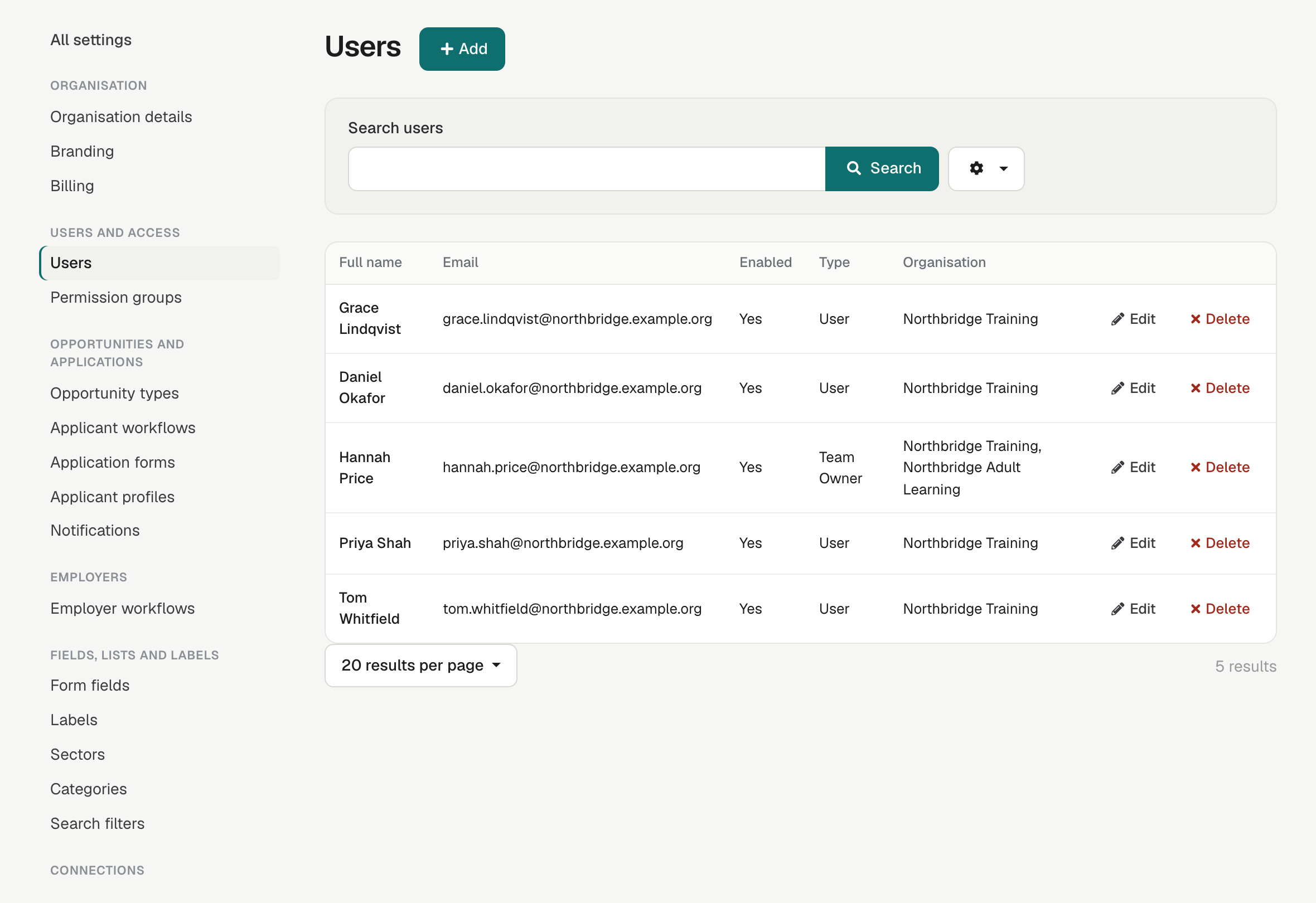Click the Team Owner type cell
Image resolution: width=1316 pixels, height=903 pixels.
(840, 468)
